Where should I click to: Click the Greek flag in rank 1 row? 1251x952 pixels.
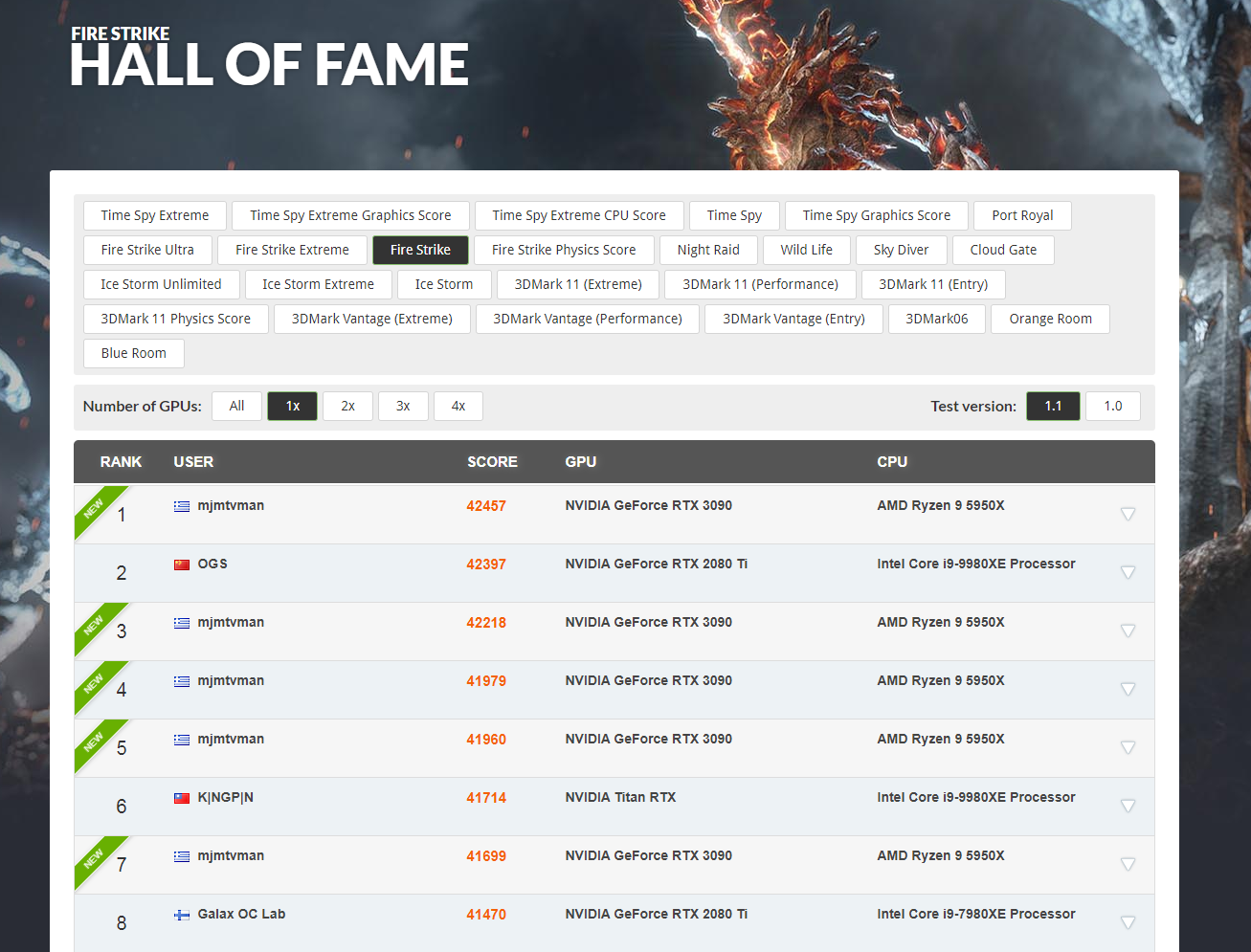pos(182,506)
